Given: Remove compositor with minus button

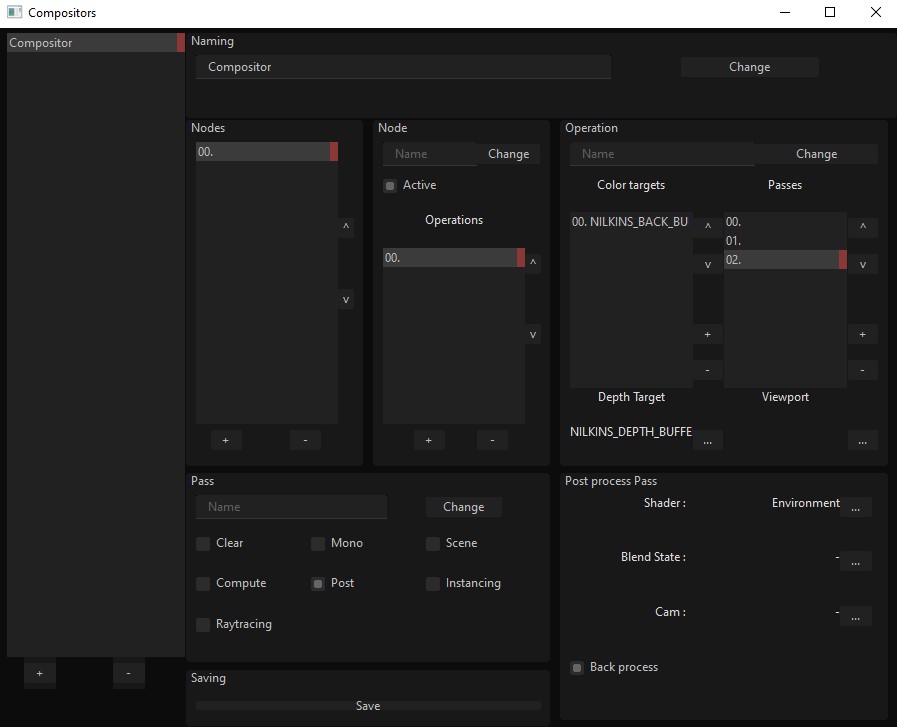Looking at the screenshot, I should coord(128,673).
